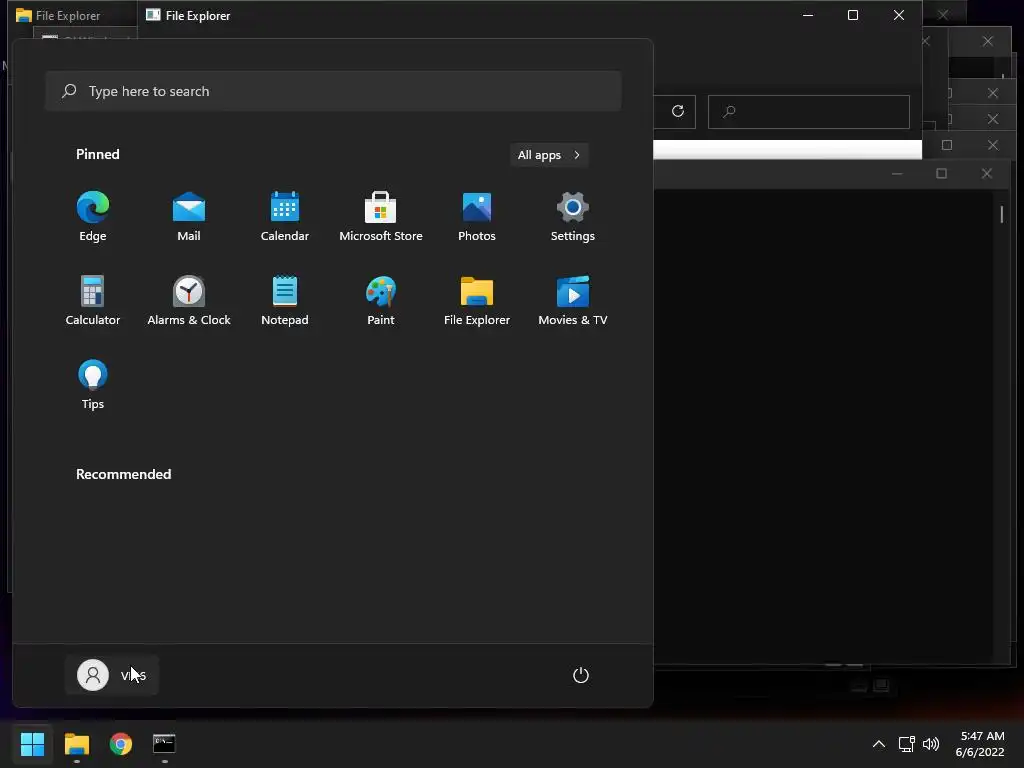Click the Type here to search box
1024x768 pixels.
coord(333,91)
